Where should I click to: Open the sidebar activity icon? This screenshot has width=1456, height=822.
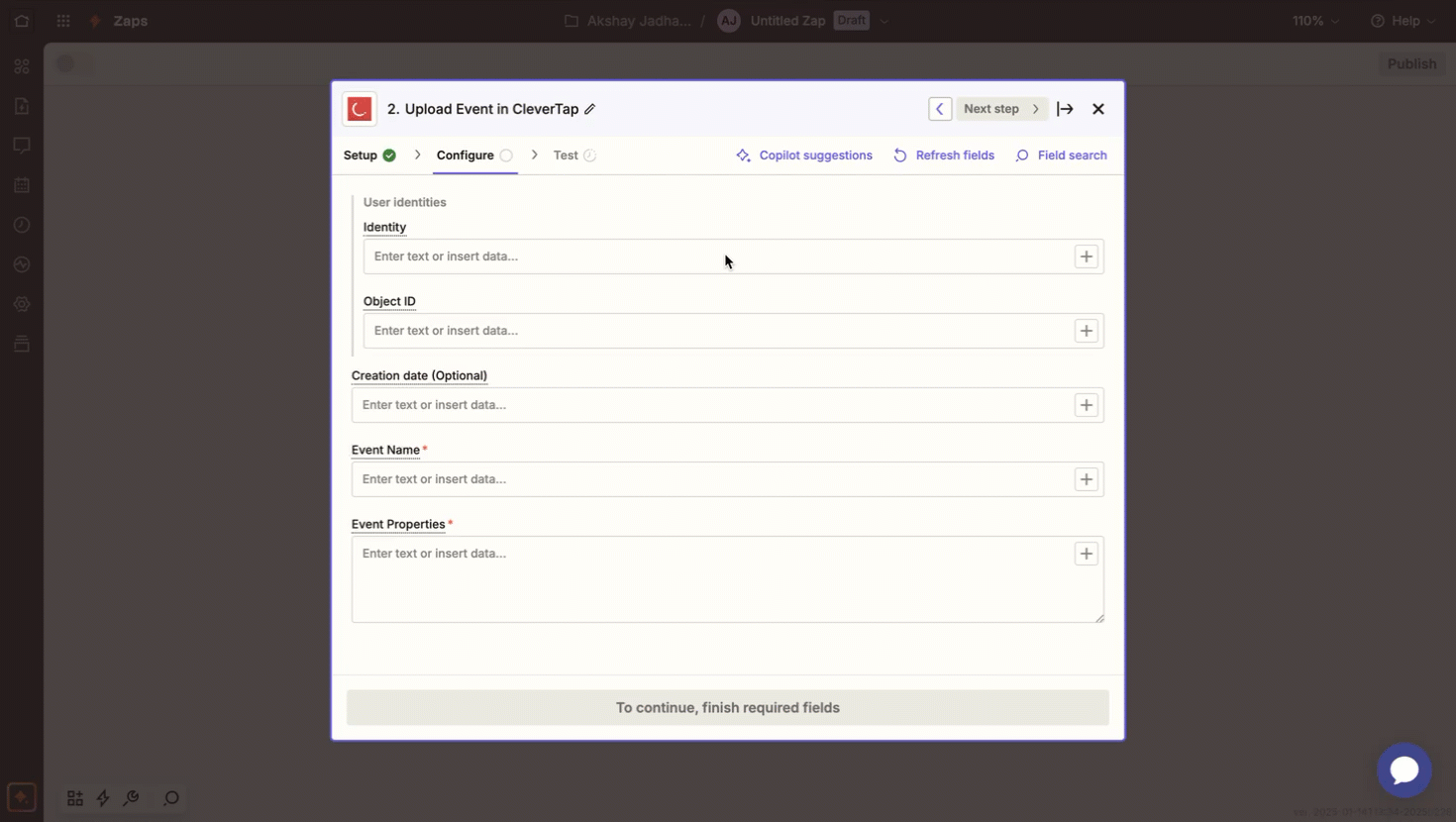click(x=22, y=264)
